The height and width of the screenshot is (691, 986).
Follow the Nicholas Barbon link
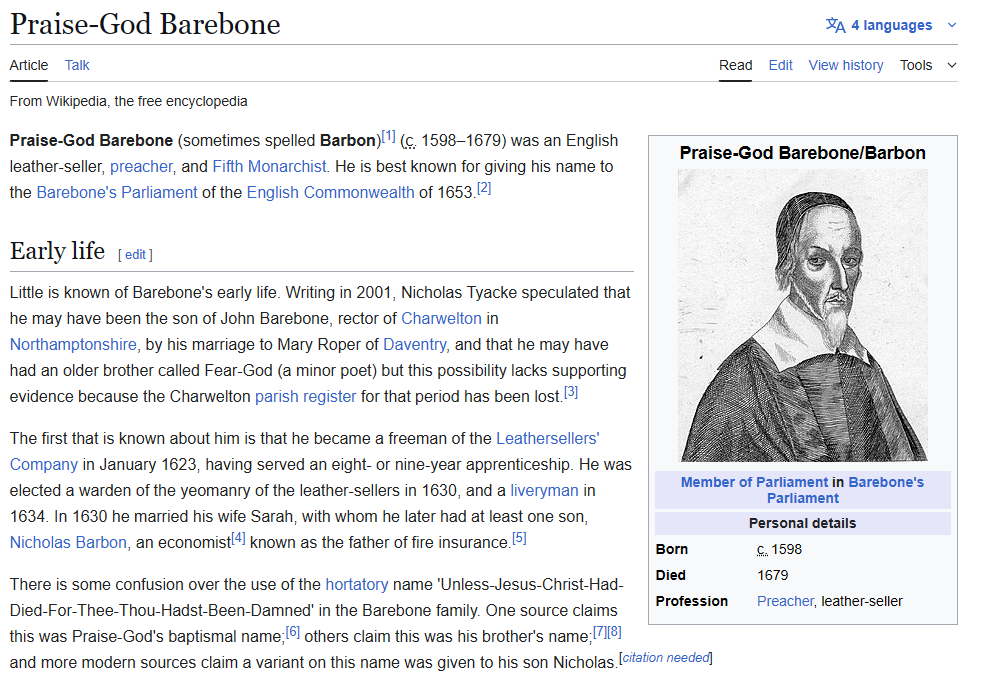click(x=68, y=542)
